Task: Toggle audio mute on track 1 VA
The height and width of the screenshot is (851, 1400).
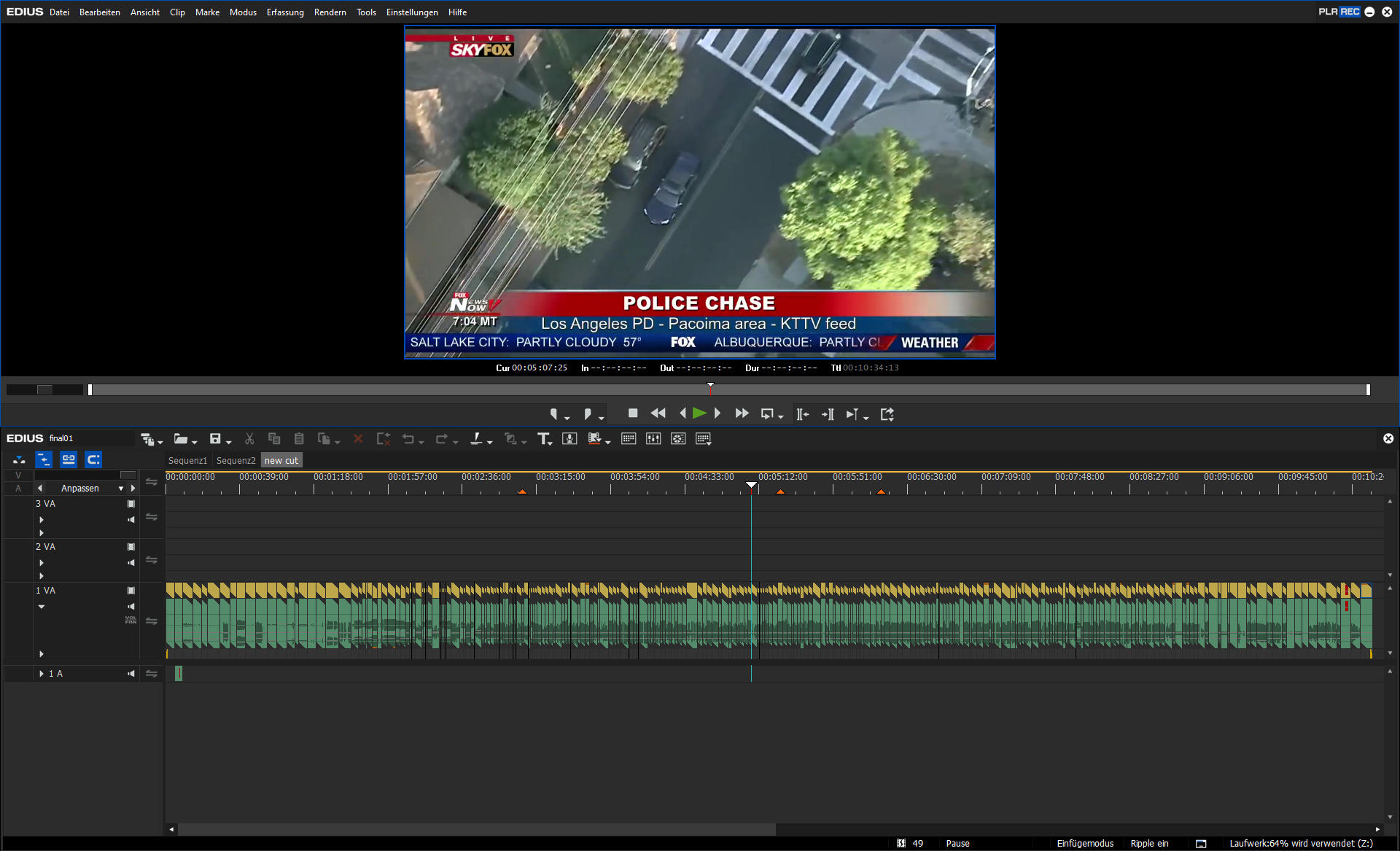Action: point(131,607)
